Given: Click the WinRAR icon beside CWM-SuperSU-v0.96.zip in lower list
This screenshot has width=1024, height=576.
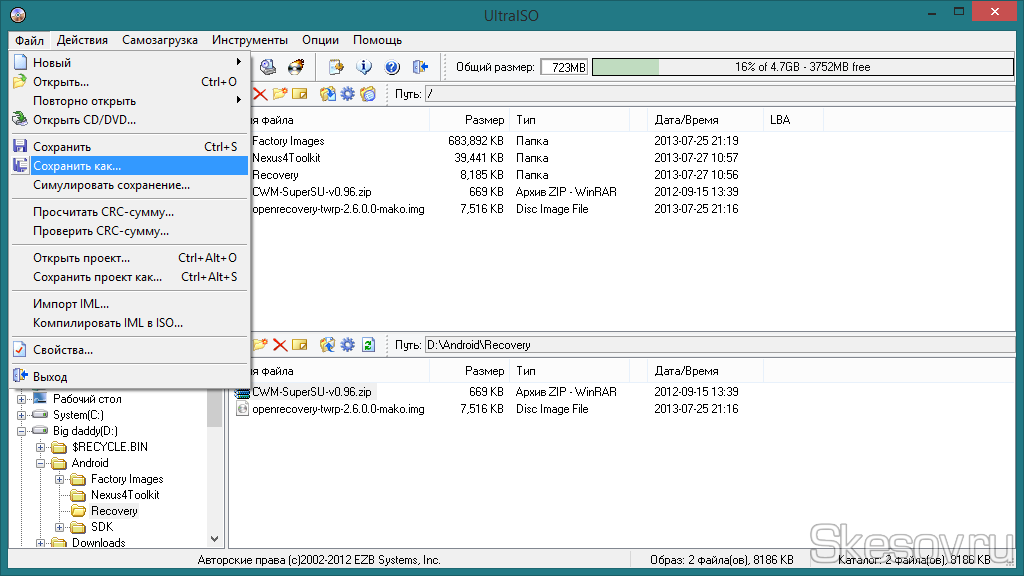Looking at the screenshot, I should (x=242, y=392).
